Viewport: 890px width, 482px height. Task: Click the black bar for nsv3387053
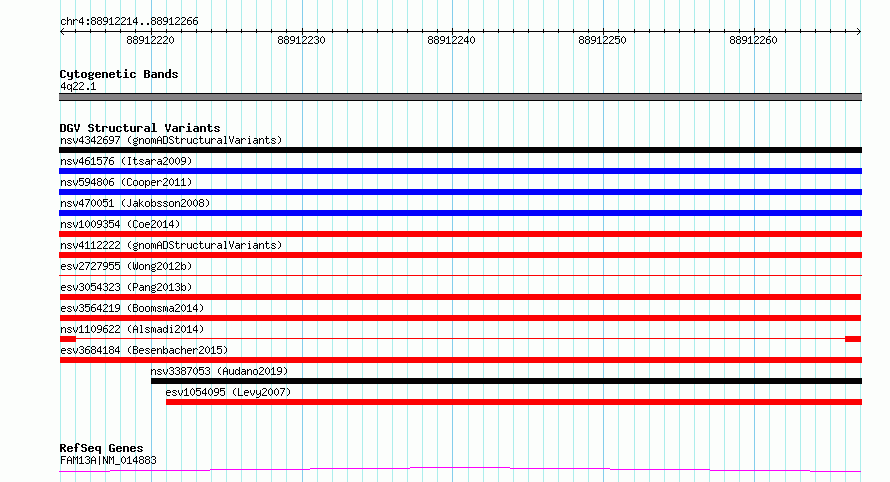[x=506, y=381]
